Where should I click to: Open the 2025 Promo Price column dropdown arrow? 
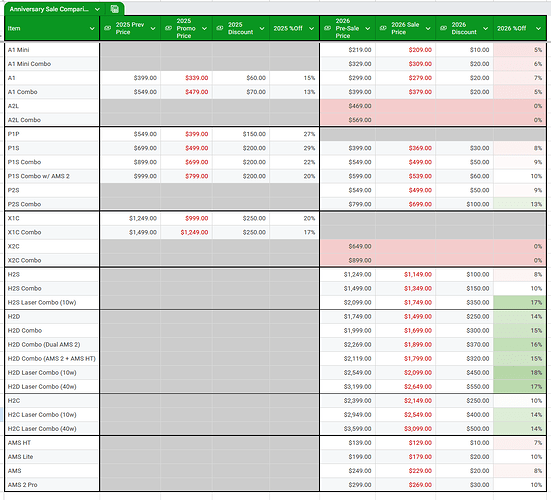click(x=204, y=28)
